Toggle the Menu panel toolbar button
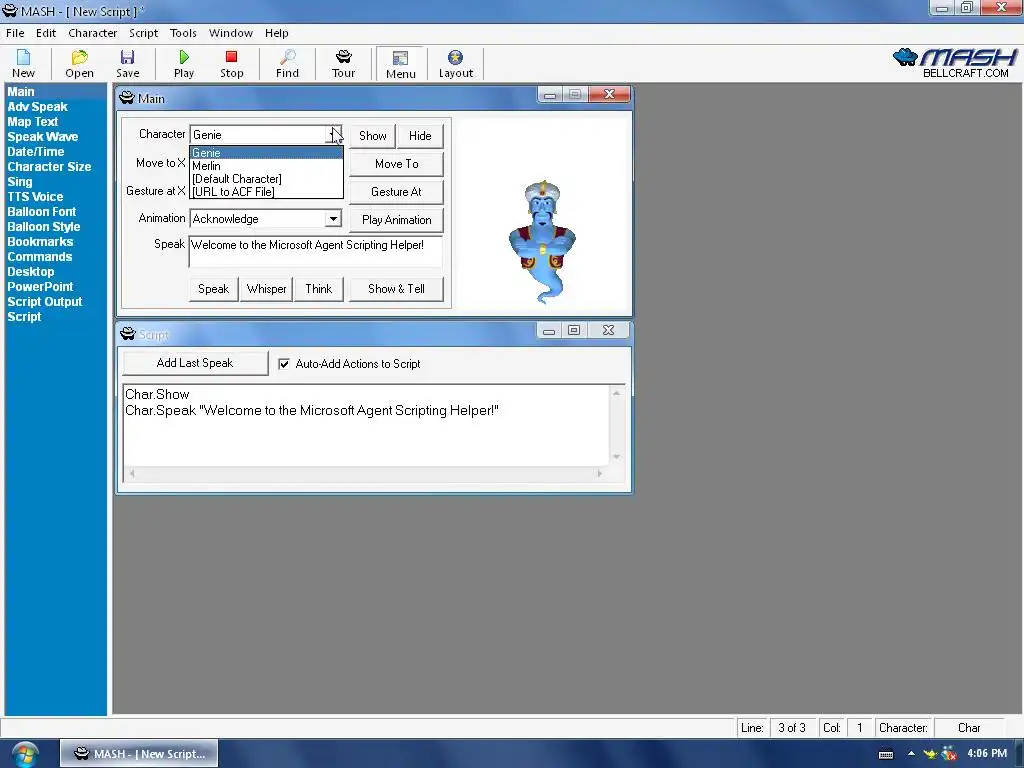This screenshot has width=1024, height=768. click(x=400, y=64)
